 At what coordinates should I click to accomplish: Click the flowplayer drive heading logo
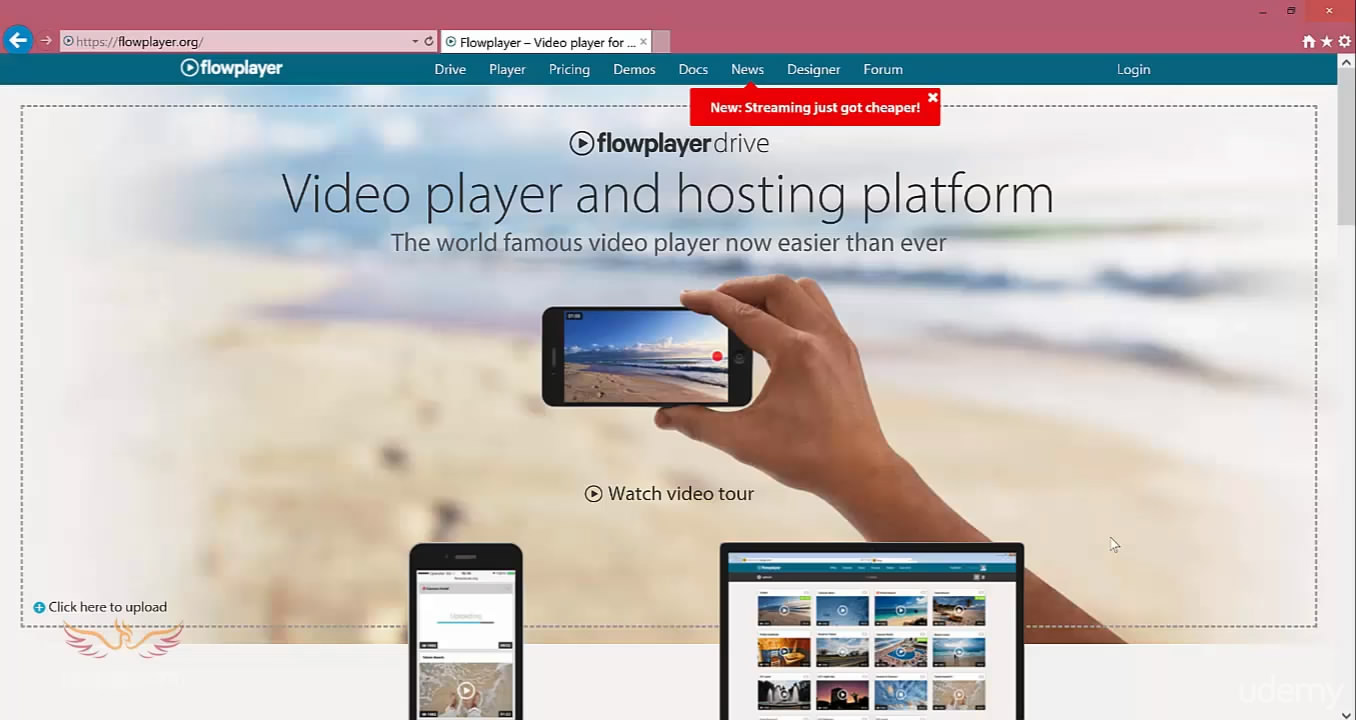669,143
